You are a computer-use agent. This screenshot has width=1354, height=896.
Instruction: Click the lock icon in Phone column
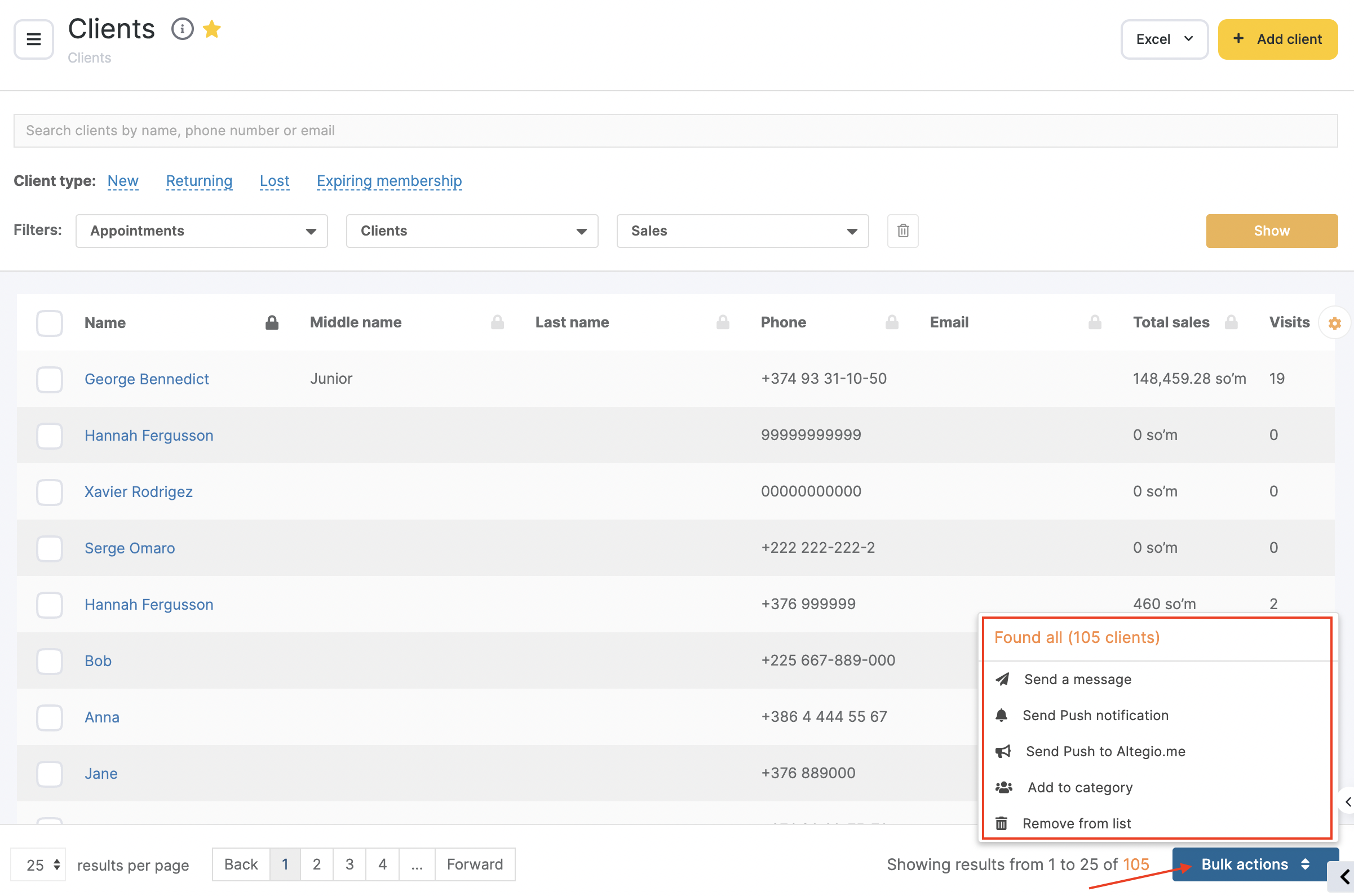[892, 323]
